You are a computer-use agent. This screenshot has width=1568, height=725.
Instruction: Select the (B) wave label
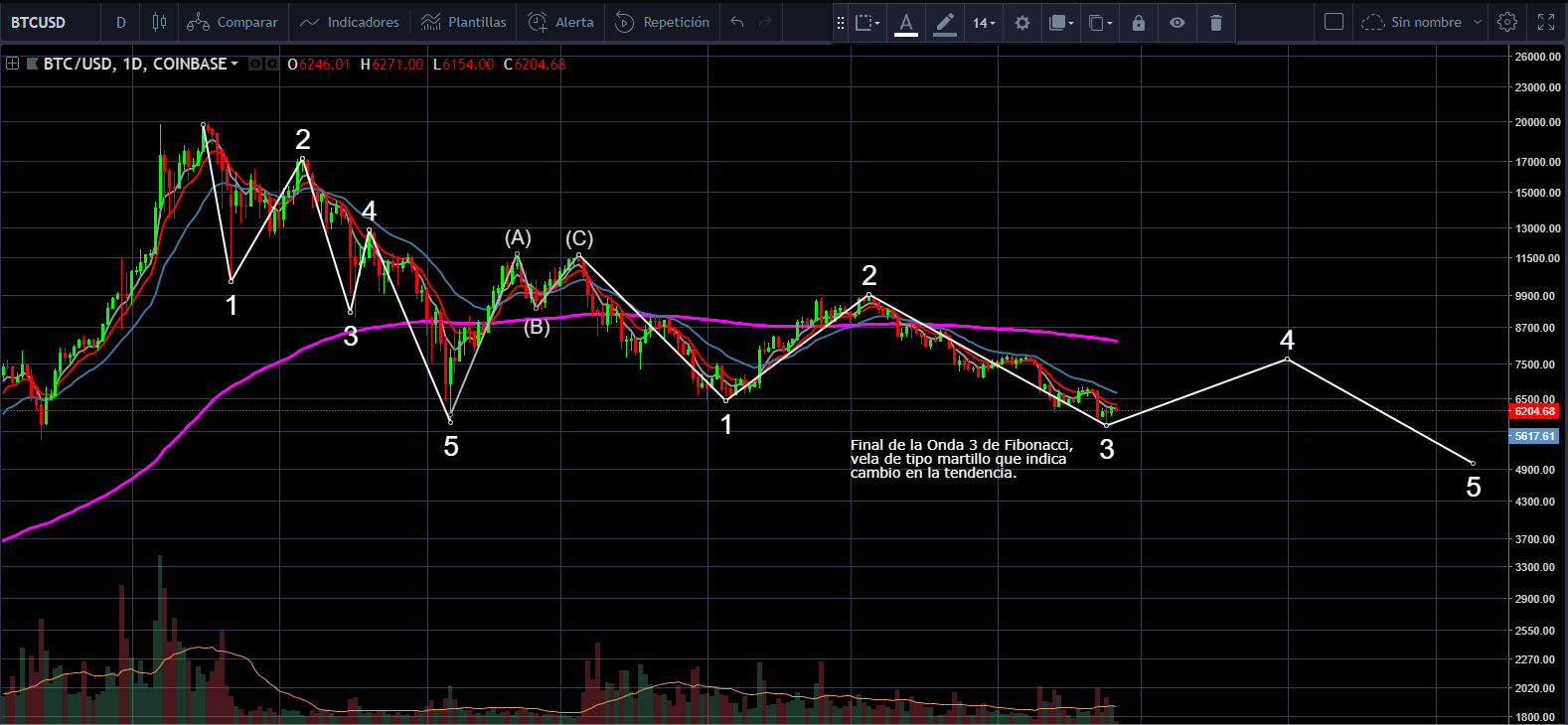(x=537, y=327)
